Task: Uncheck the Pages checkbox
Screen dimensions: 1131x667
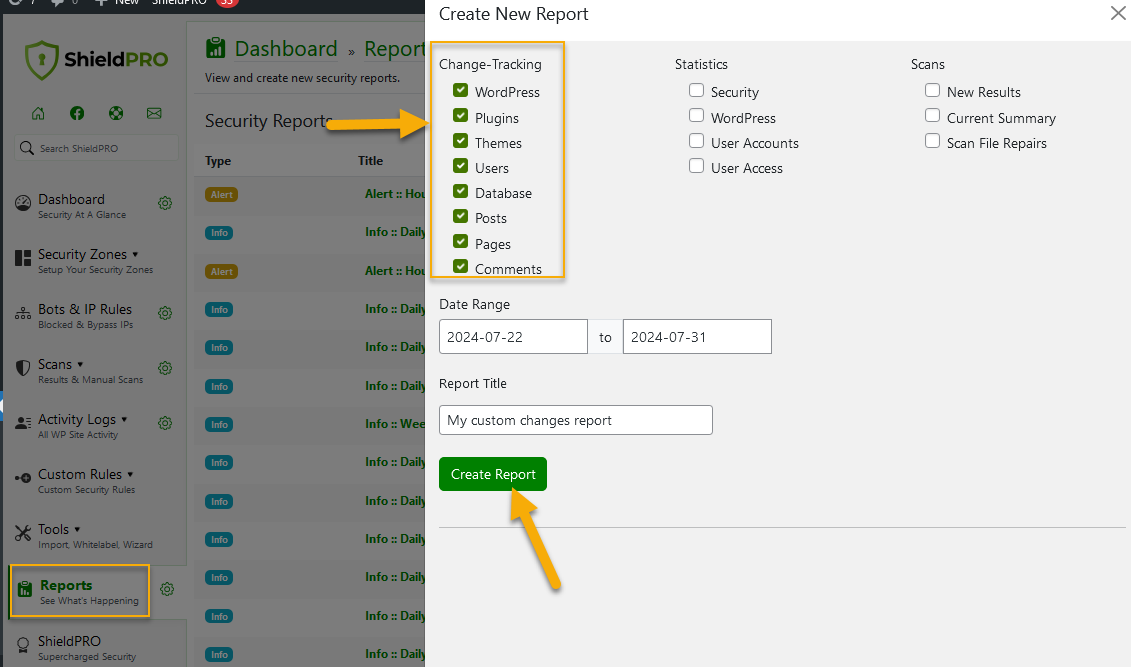Action: coord(460,242)
